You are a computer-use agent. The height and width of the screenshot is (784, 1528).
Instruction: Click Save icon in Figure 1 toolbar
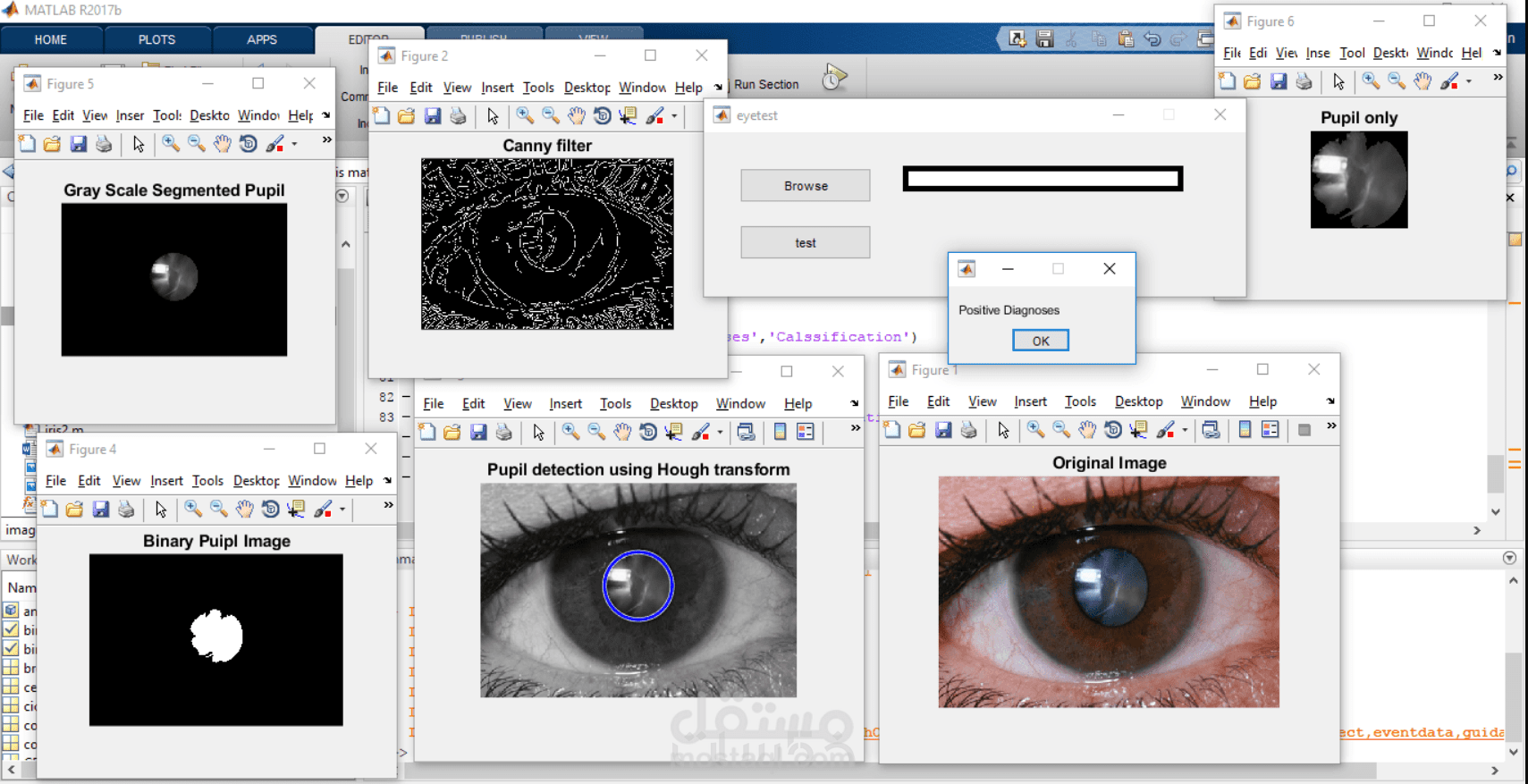943,430
